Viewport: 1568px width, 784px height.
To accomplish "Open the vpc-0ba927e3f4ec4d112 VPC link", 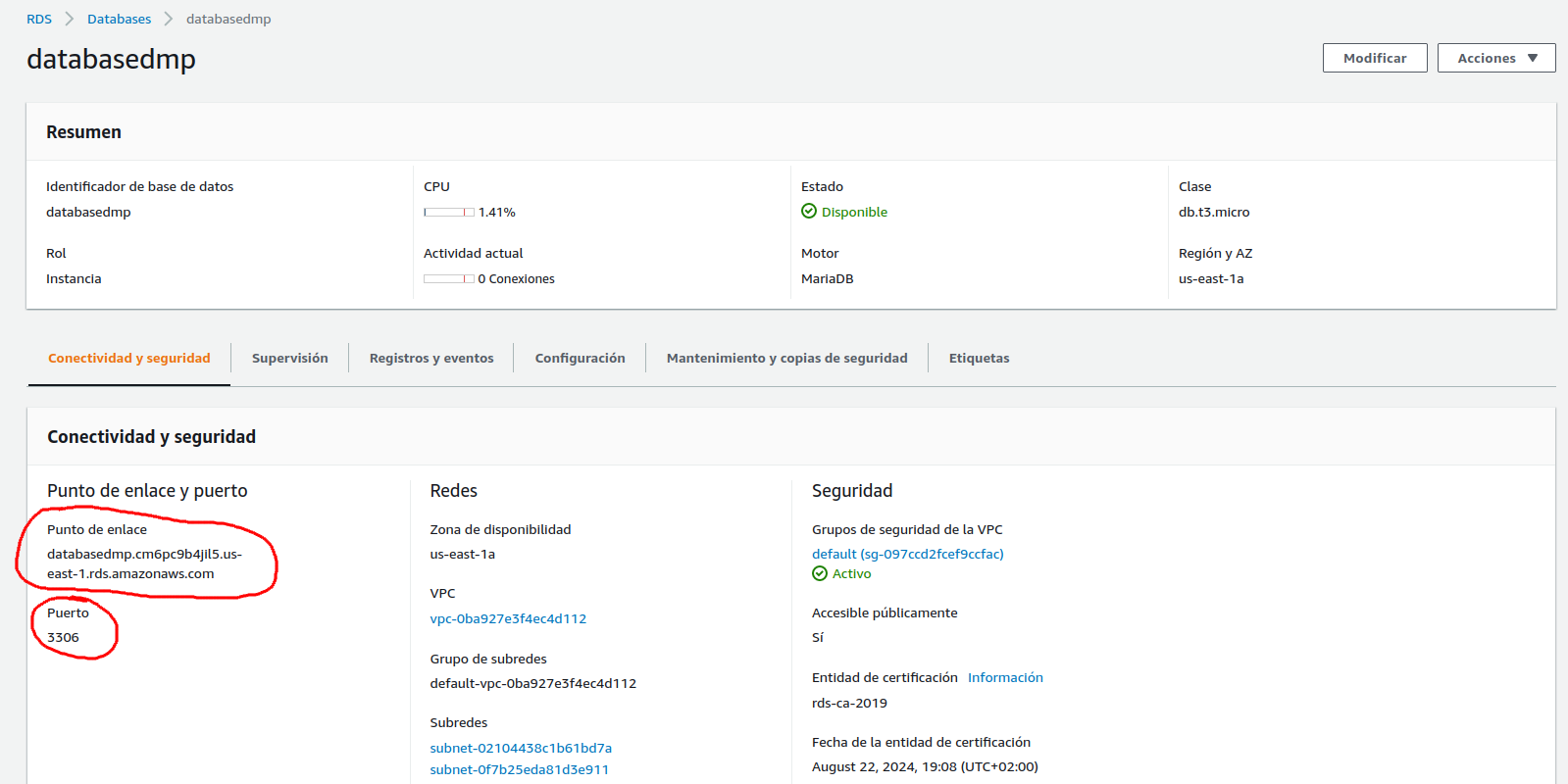I will point(508,619).
